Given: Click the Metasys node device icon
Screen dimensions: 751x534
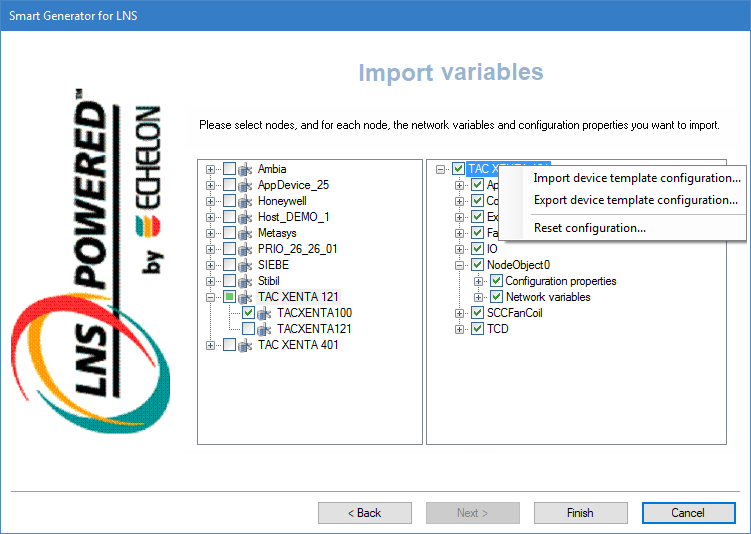Looking at the screenshot, I should (x=246, y=233).
